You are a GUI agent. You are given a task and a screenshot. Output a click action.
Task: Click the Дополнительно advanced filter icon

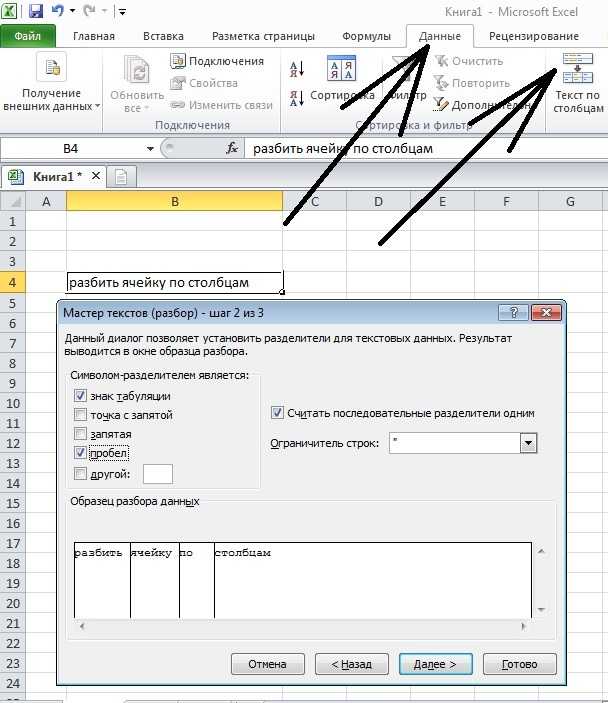point(442,105)
